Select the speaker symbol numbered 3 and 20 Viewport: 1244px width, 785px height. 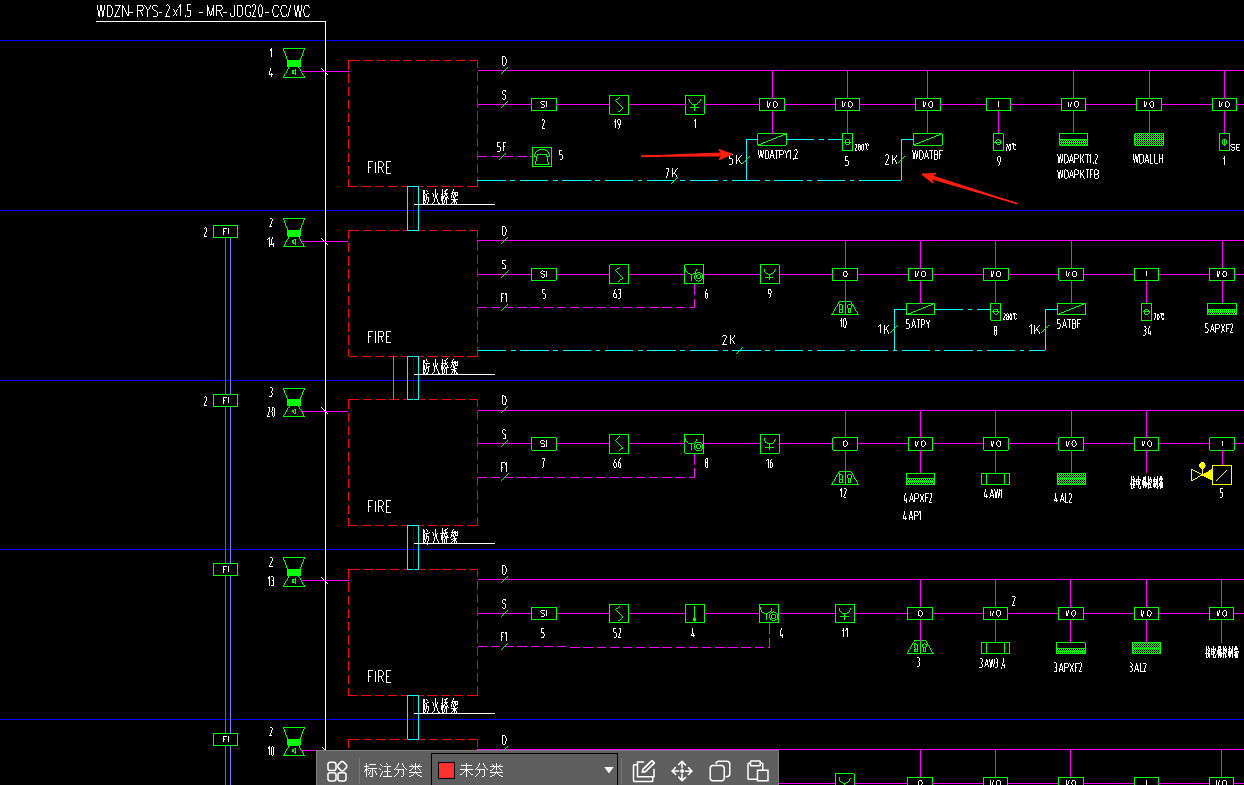pyautogui.click(x=294, y=402)
